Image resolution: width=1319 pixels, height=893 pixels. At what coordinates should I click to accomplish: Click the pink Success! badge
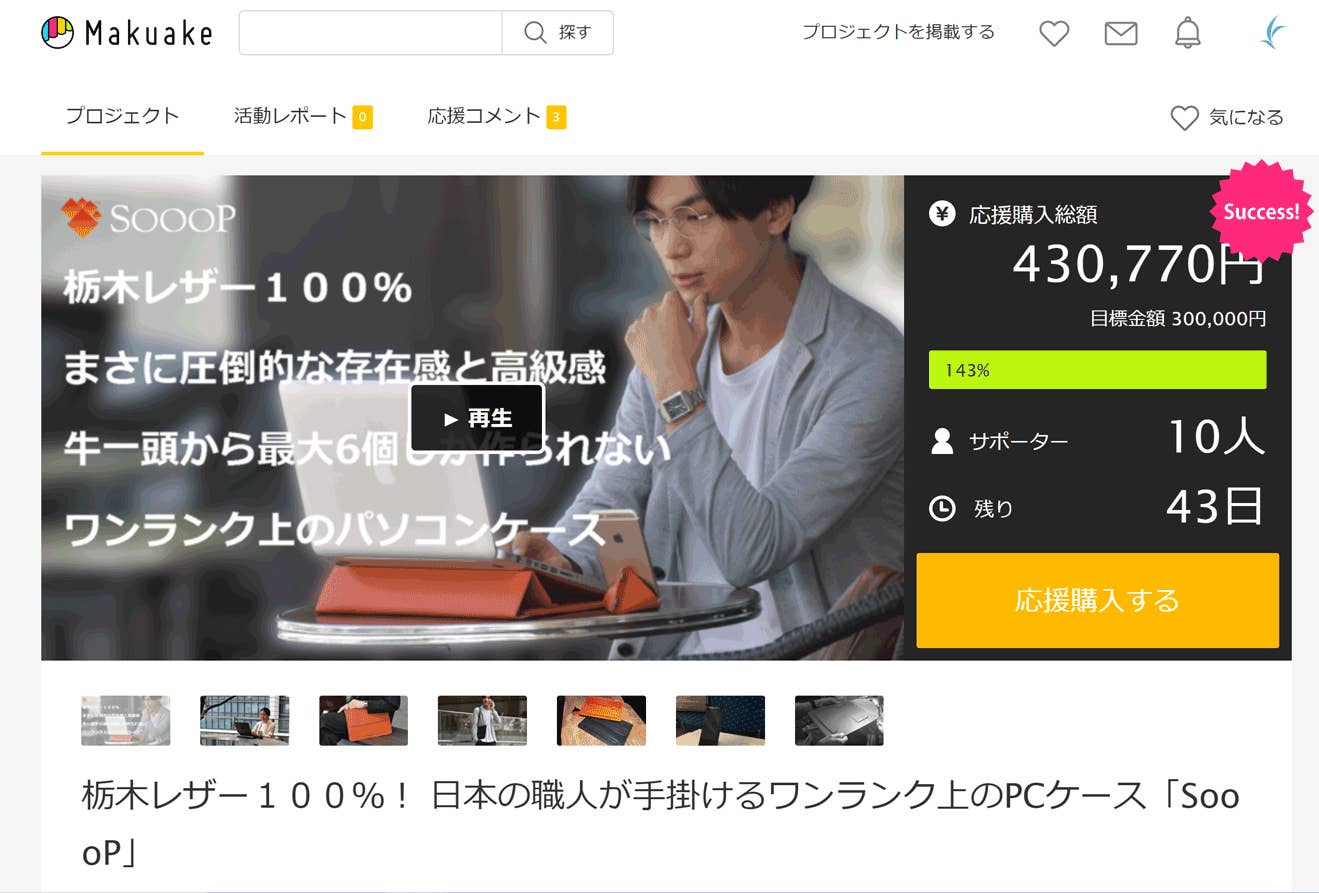click(1261, 212)
